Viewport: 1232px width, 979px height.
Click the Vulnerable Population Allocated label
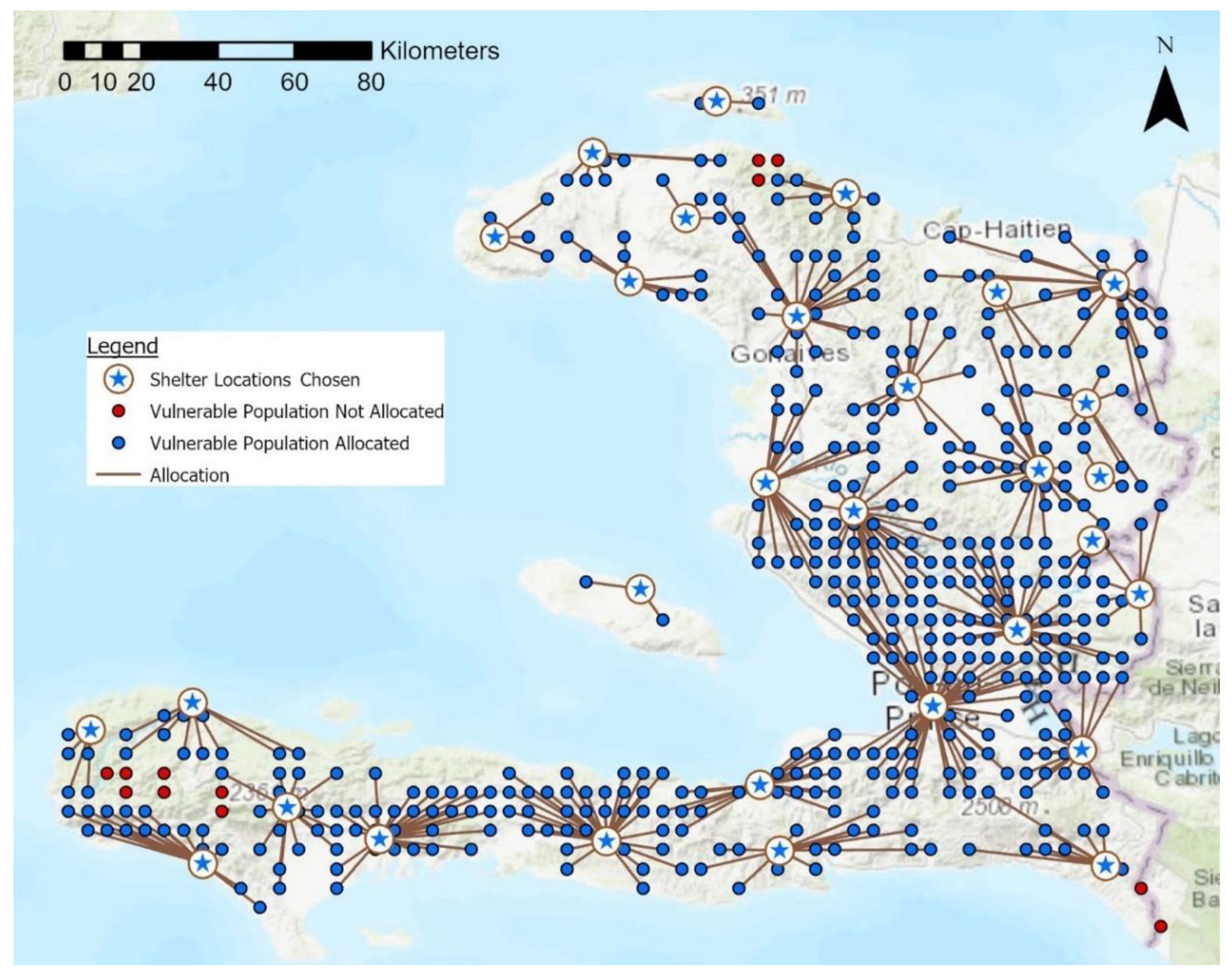(x=280, y=443)
